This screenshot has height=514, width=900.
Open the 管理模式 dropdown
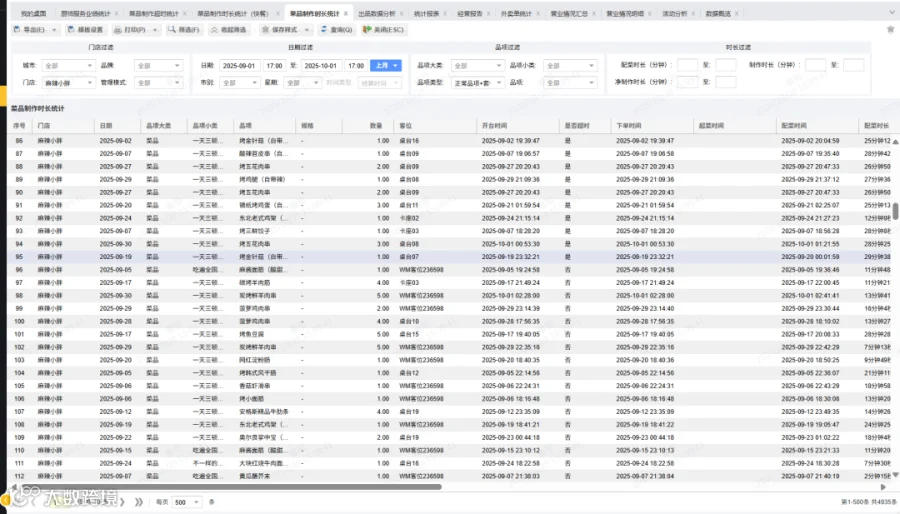(x=158, y=83)
